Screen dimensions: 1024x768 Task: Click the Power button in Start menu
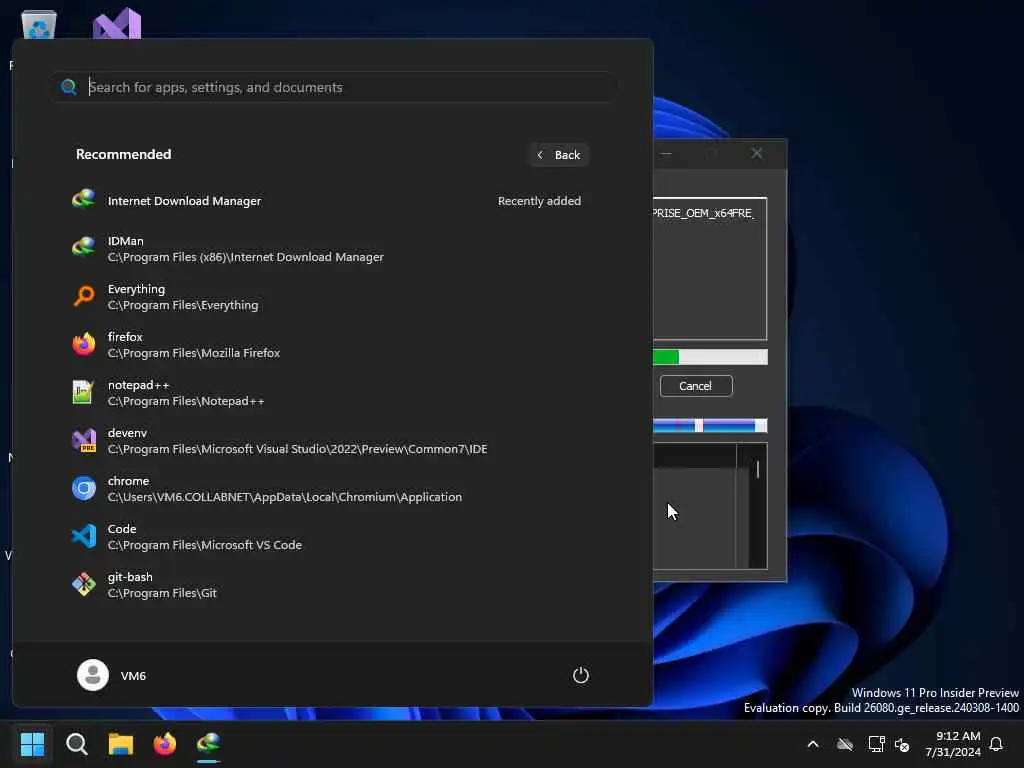coord(581,675)
